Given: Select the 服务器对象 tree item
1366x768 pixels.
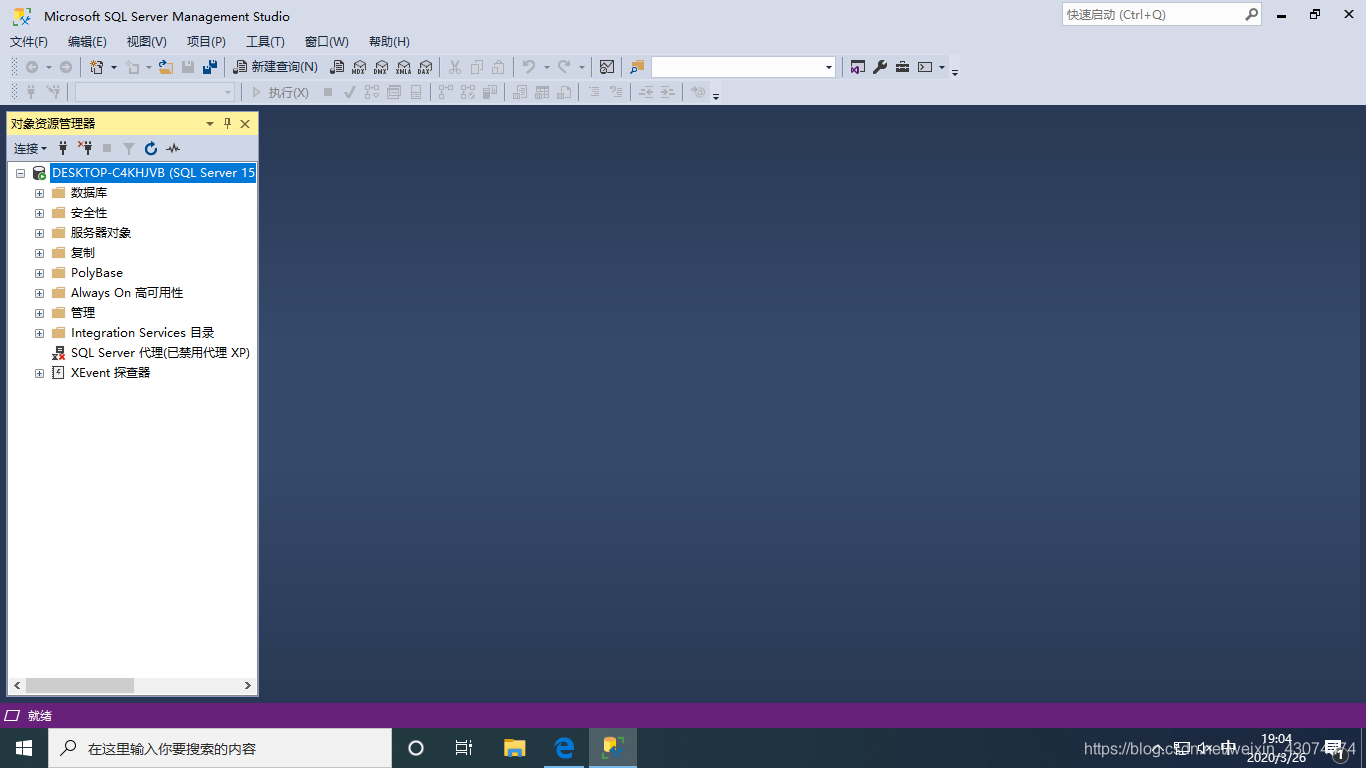Looking at the screenshot, I should tap(101, 233).
